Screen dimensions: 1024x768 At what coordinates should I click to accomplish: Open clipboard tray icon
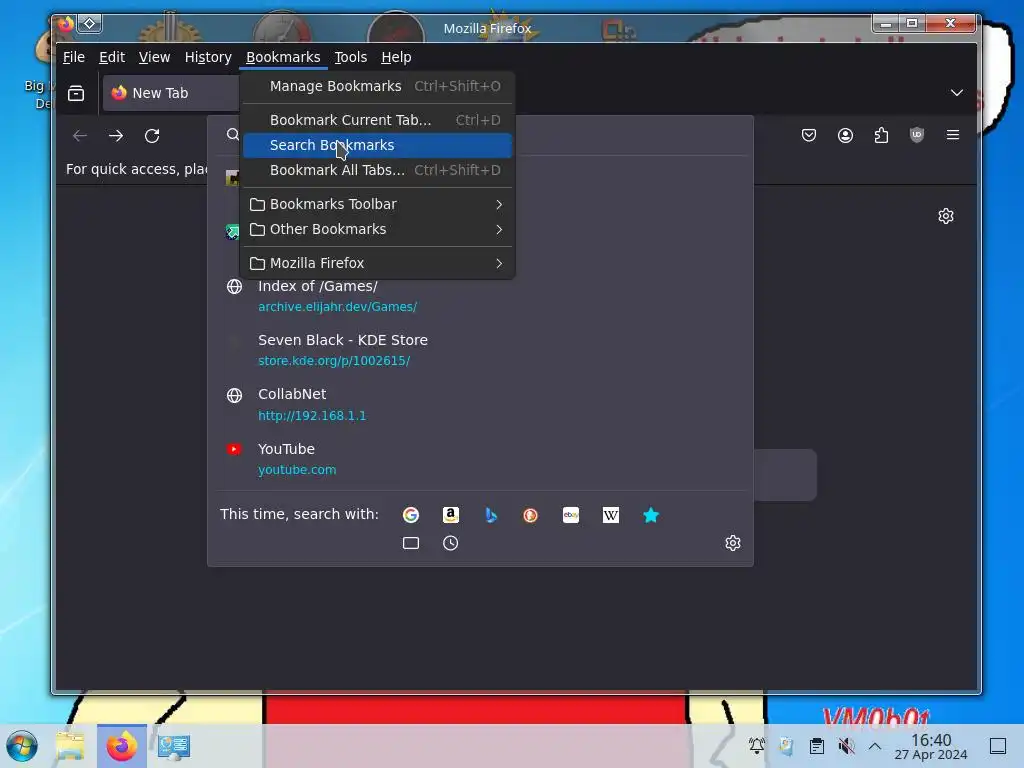point(816,746)
